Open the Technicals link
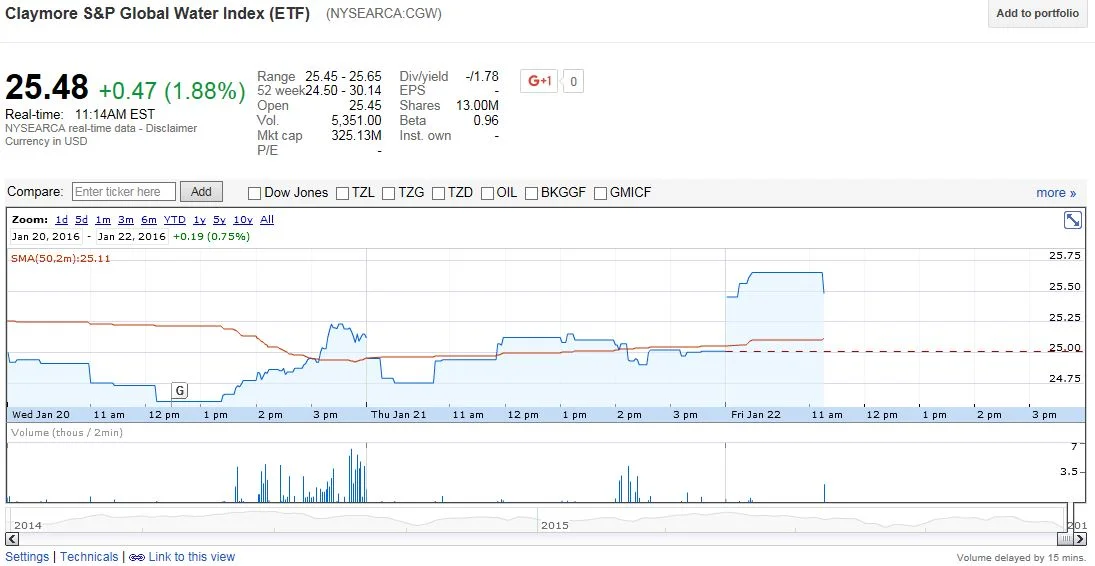1095x566 pixels. (x=89, y=557)
